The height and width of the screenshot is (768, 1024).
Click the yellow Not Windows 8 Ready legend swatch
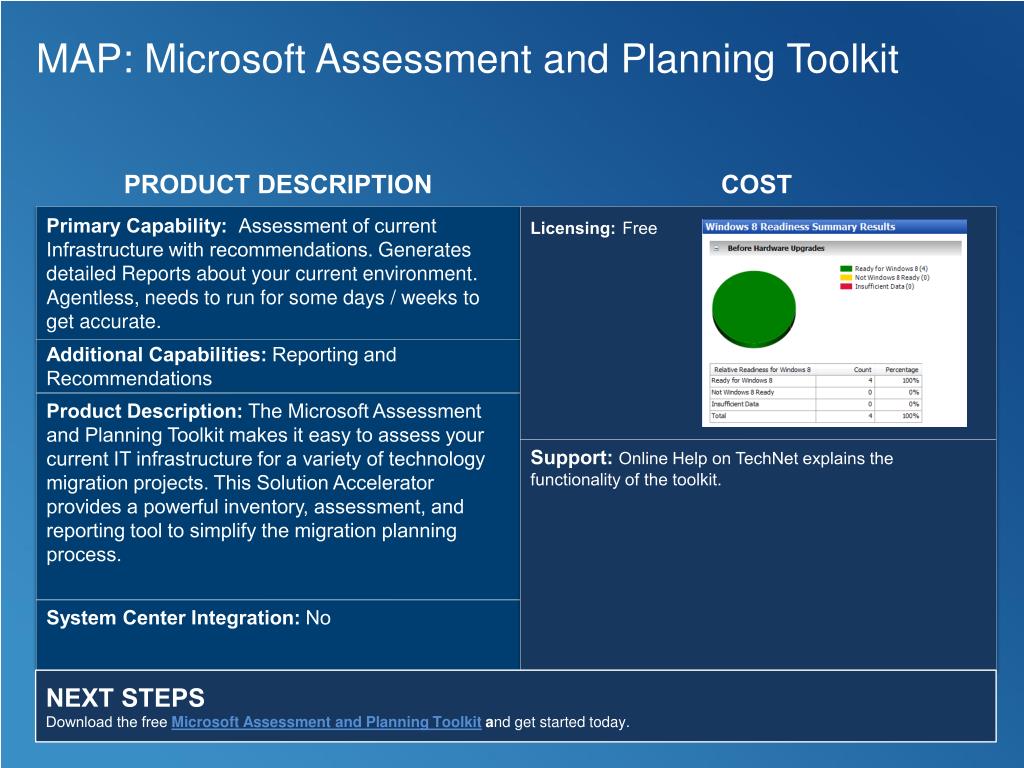point(846,278)
